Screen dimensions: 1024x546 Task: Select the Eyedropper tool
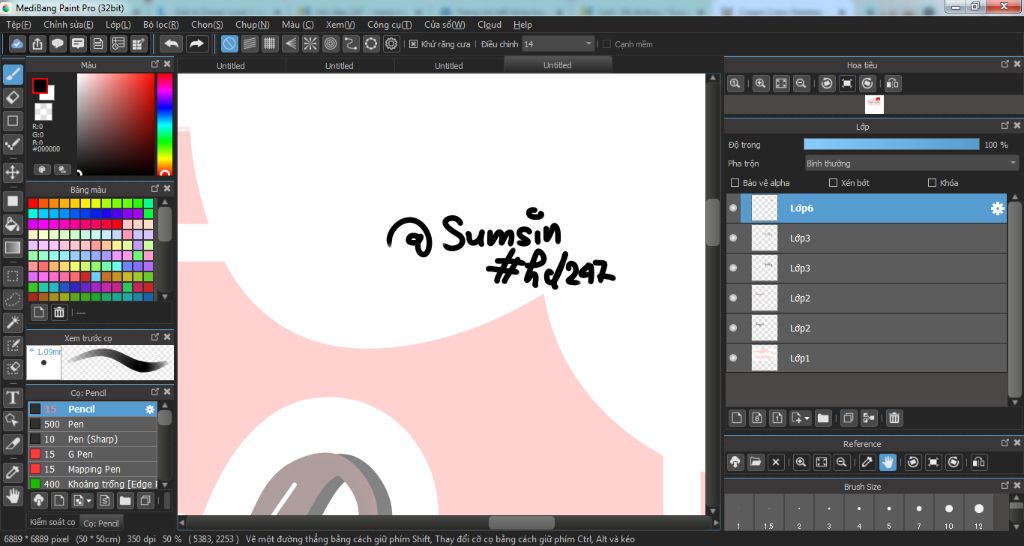(12, 472)
